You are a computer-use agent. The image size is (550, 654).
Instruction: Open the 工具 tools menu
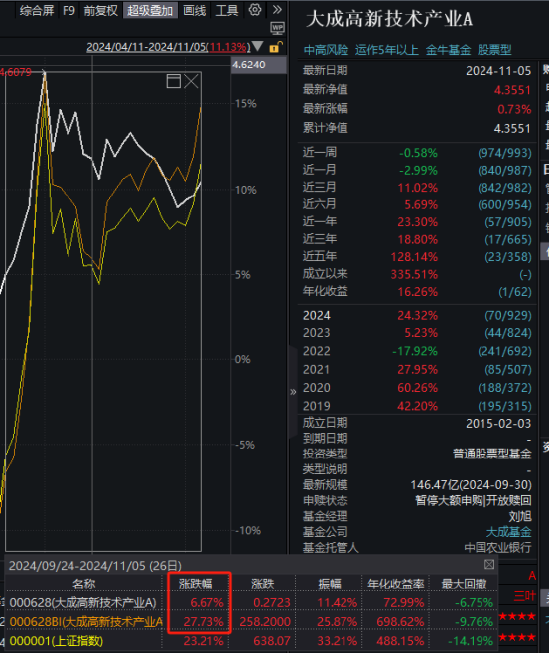pyautogui.click(x=227, y=10)
